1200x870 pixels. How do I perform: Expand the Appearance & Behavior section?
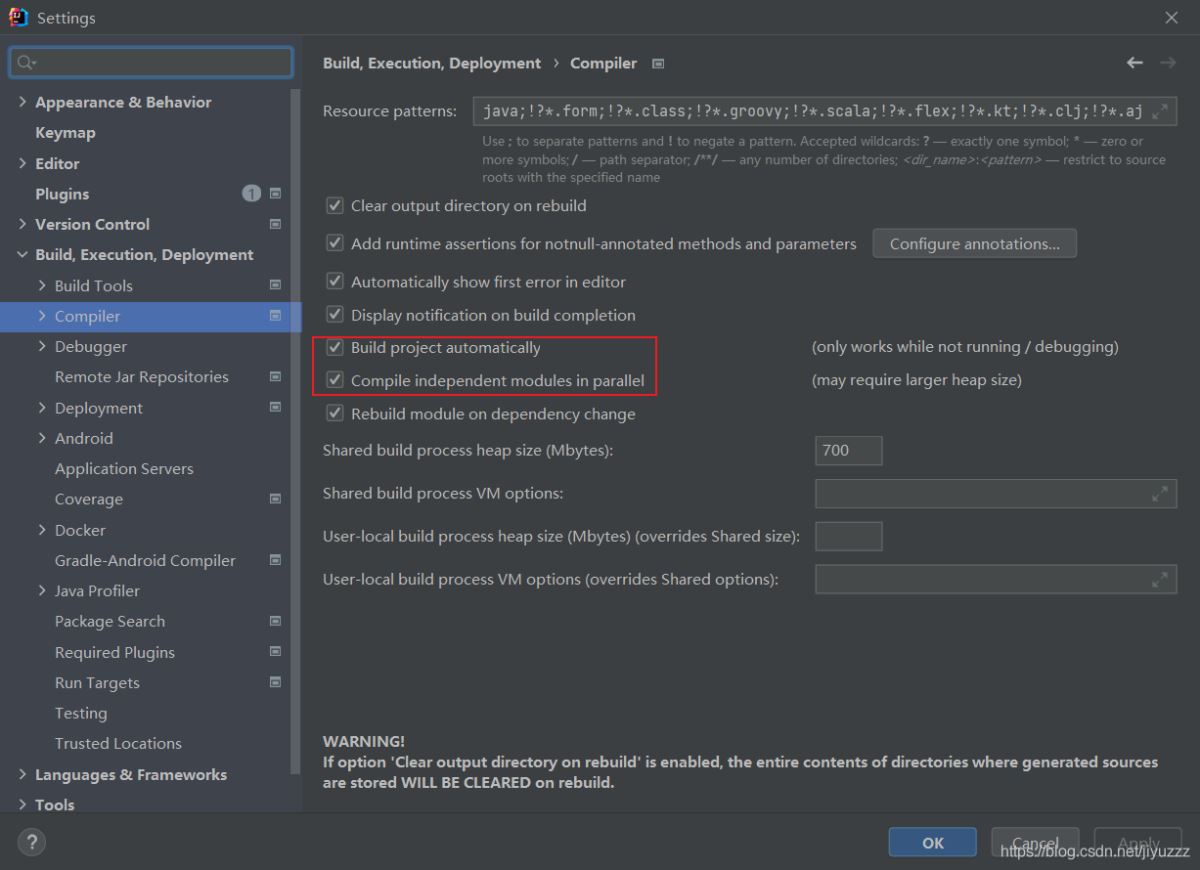click(22, 102)
